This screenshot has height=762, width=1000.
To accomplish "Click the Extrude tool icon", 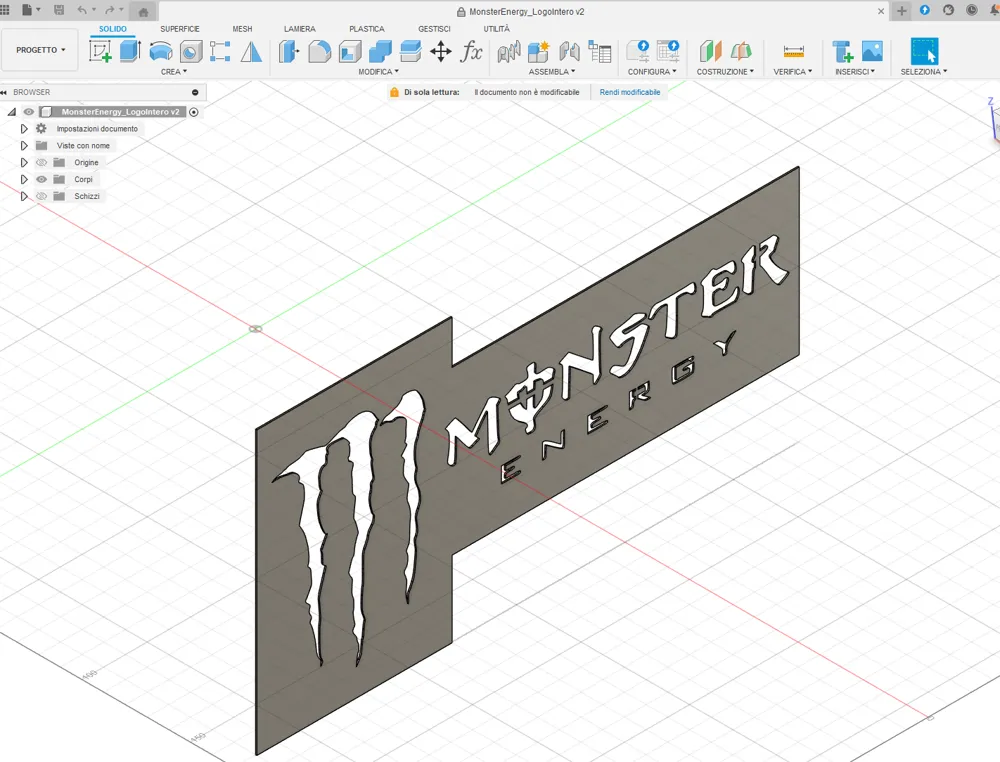I will pyautogui.click(x=130, y=51).
